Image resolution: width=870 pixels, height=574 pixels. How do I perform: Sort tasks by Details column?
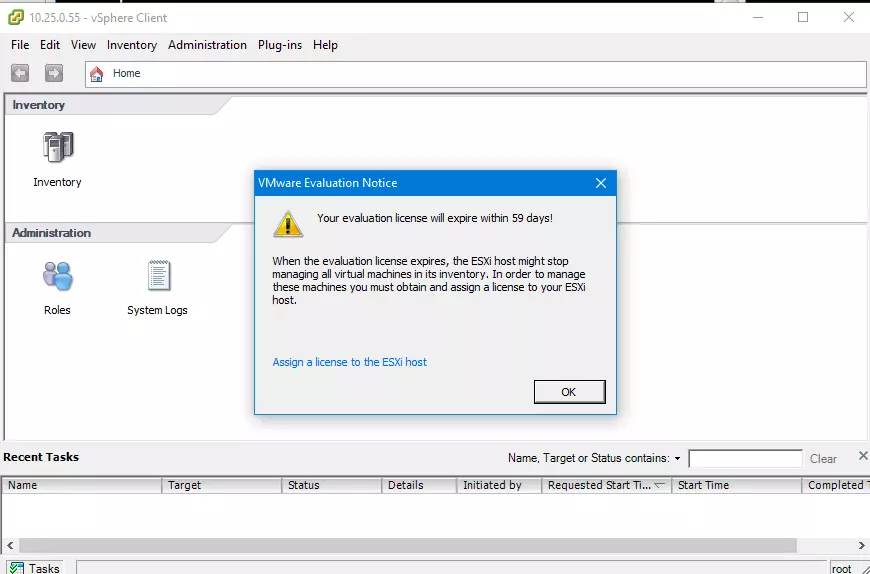tap(419, 485)
